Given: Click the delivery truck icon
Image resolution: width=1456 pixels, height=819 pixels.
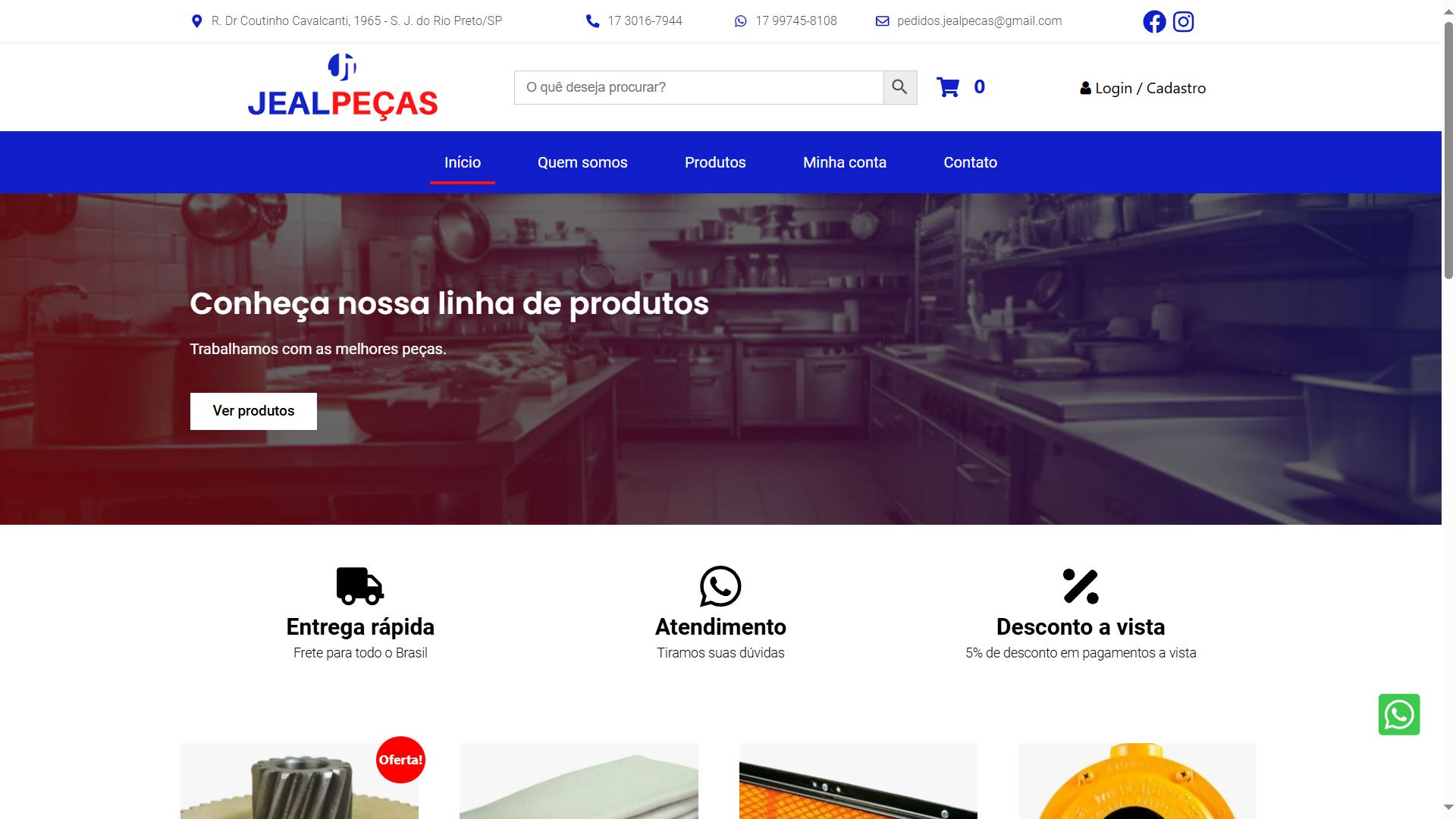Looking at the screenshot, I should [360, 586].
